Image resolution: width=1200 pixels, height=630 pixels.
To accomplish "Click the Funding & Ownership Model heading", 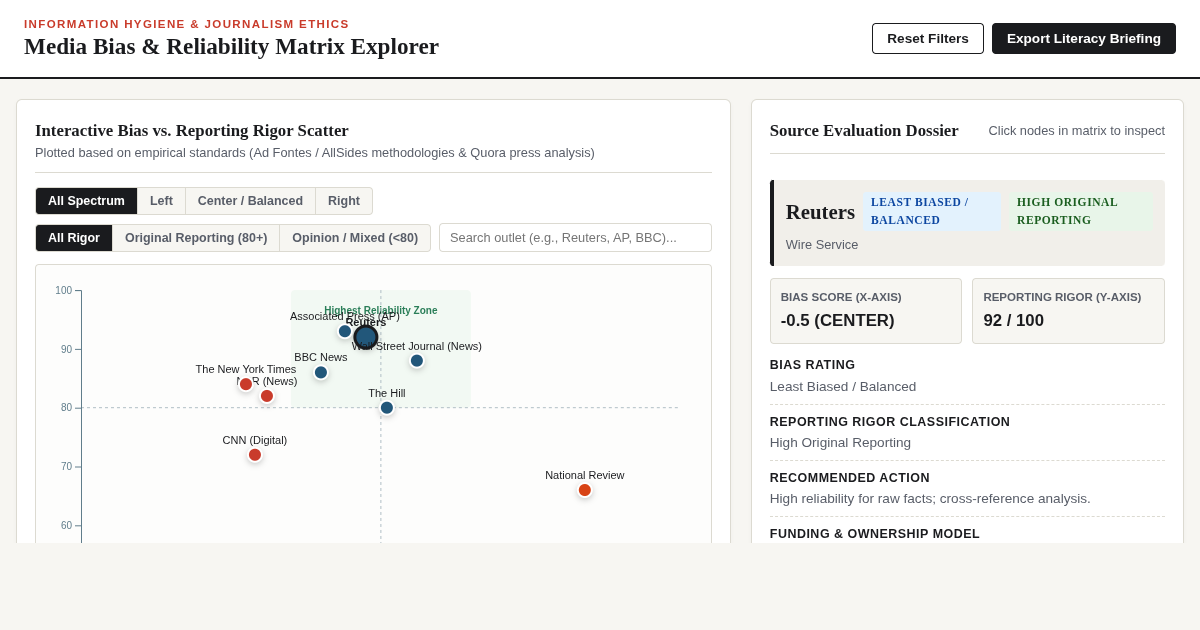I will click(x=875, y=534).
